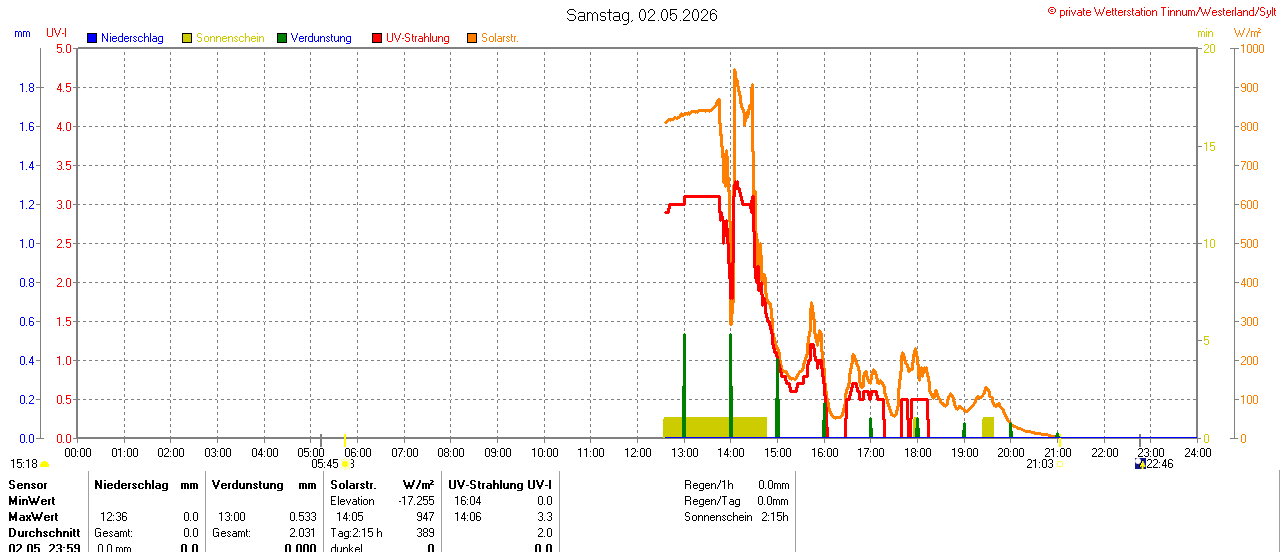Screen dimensions: 1280x552
Task: Click the chart title Samstag, 02.05.2026
Action: [641, 15]
